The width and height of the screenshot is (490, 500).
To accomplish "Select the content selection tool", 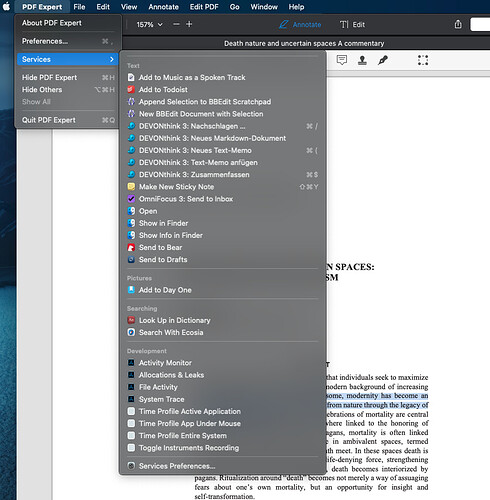I will (x=423, y=60).
